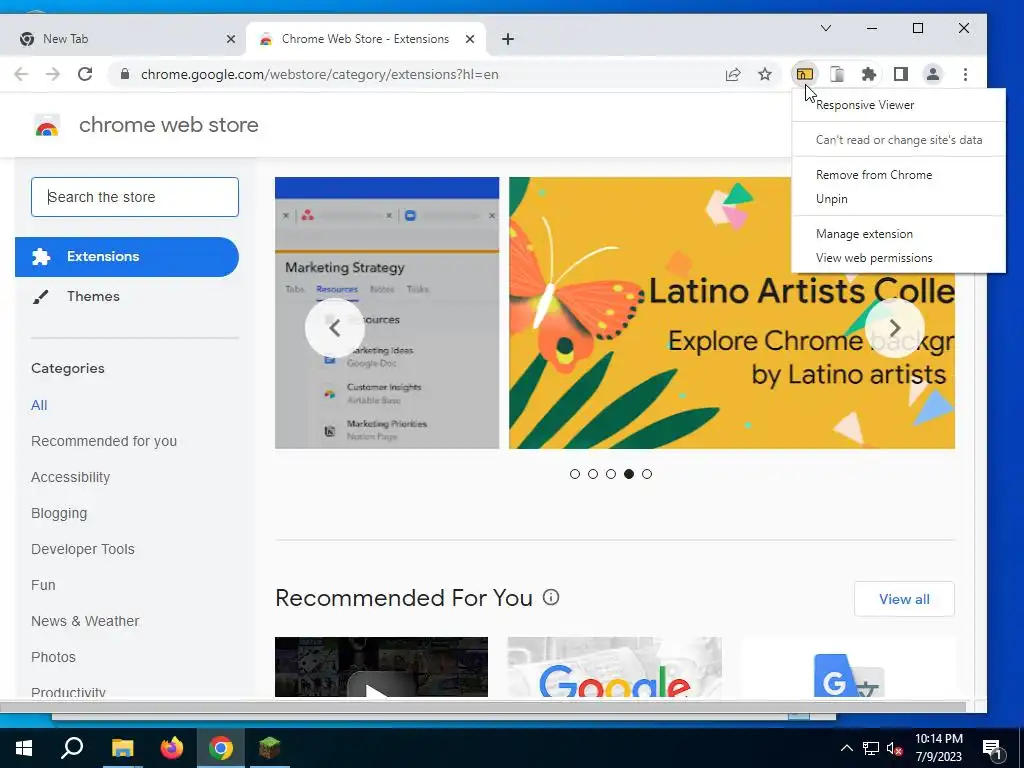Share this page from address bar
This screenshot has width=1024, height=768.
point(733,74)
